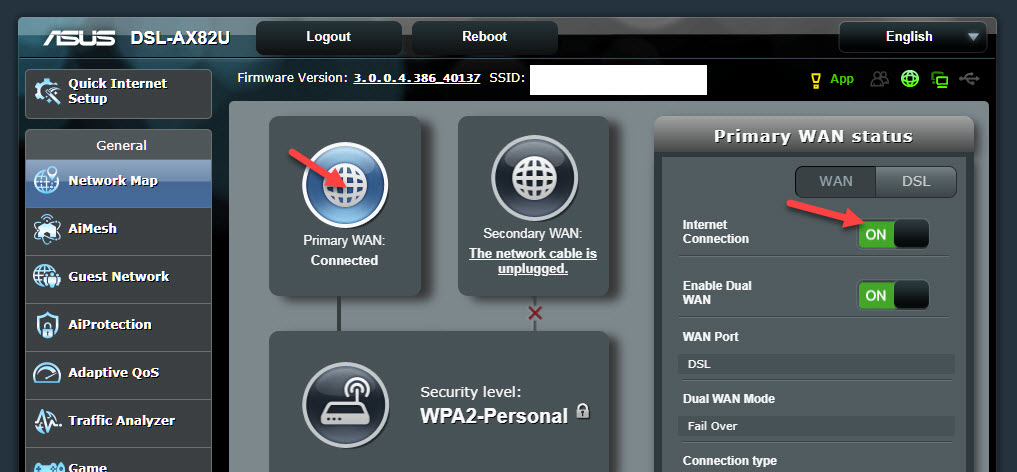Click the Traffic Analyzer sidebar icon

47,421
